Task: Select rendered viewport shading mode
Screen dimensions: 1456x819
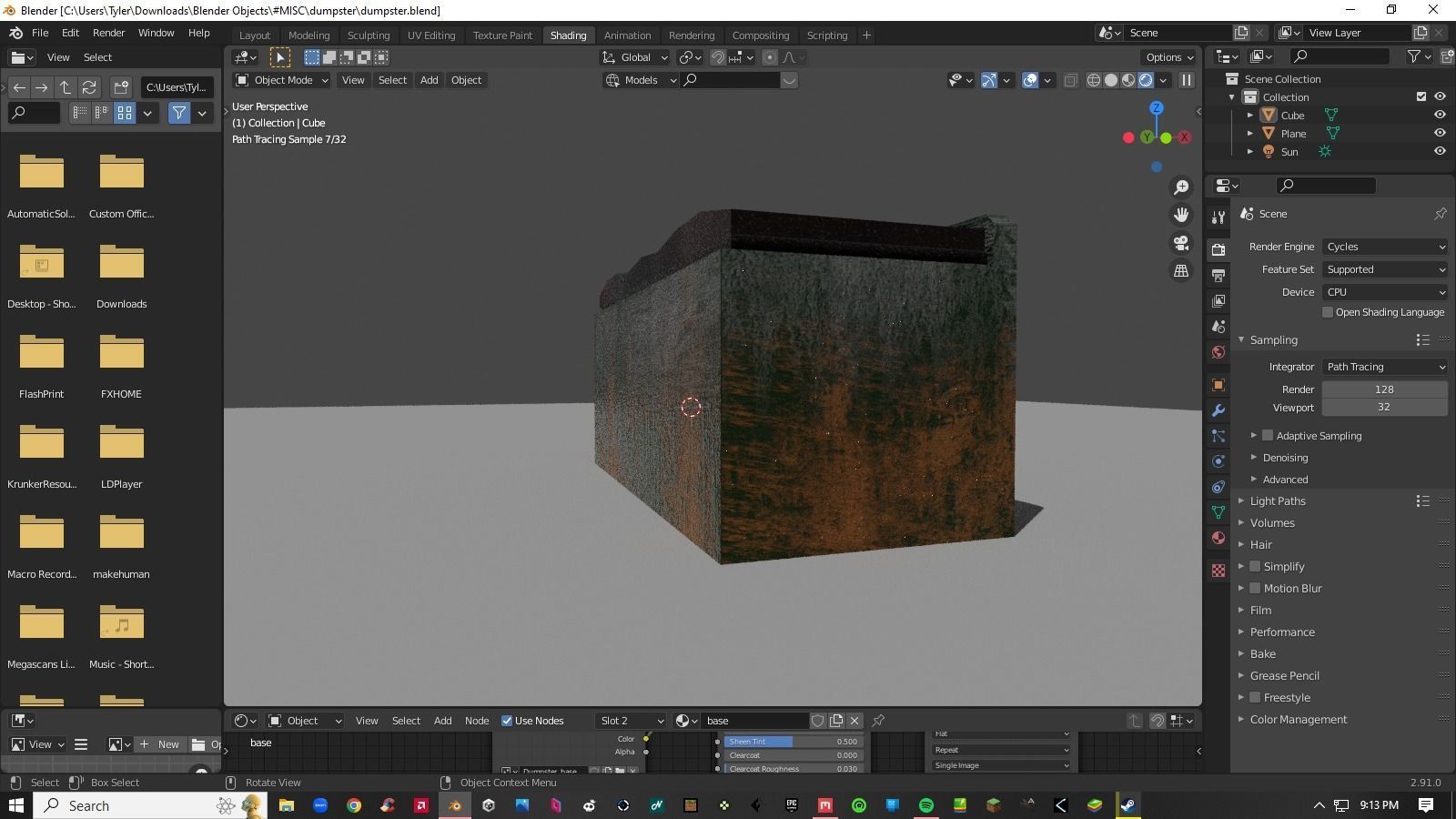Action: point(1146,80)
